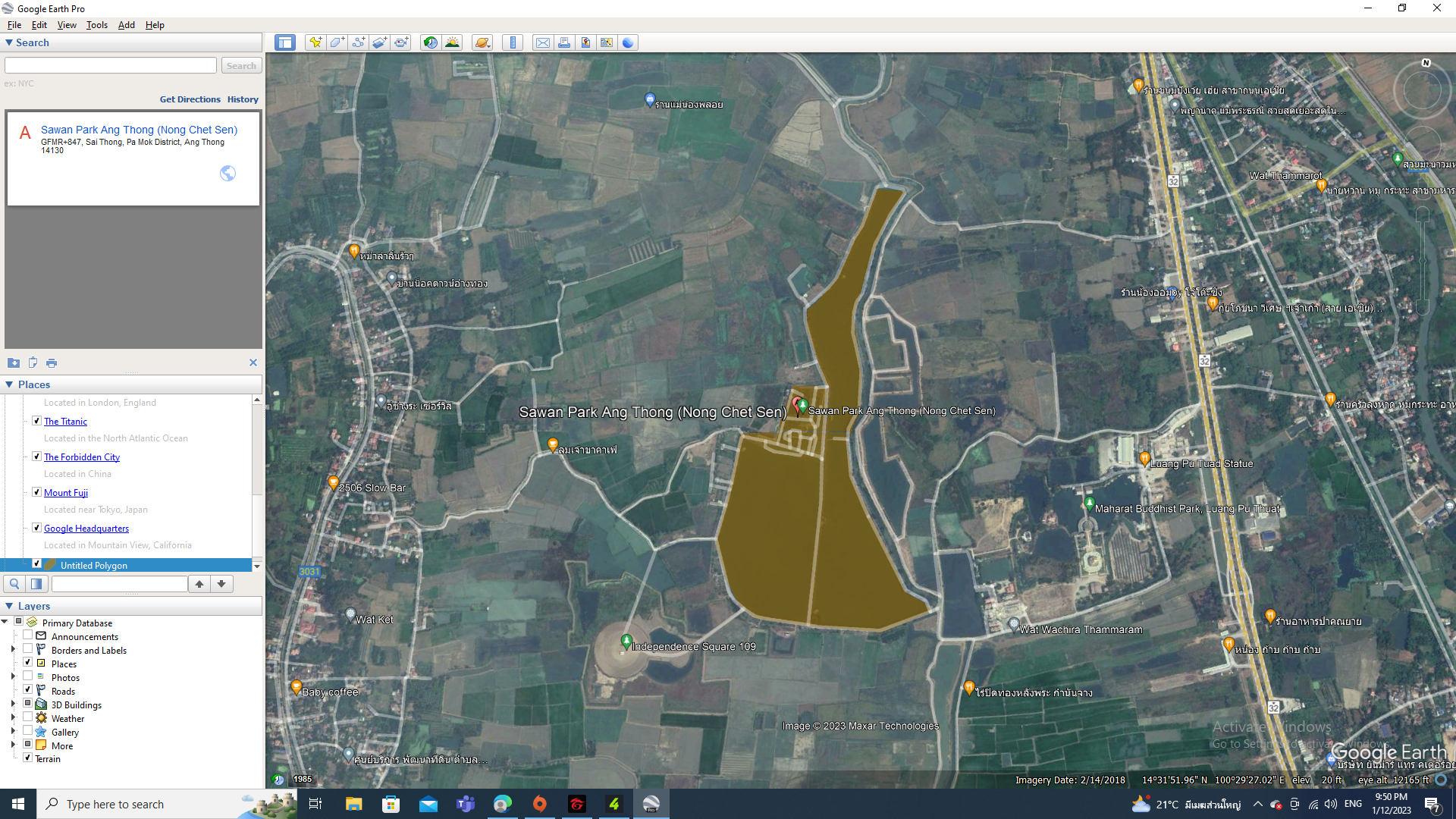Viewport: 1456px width, 819px height.
Task: Open the Tools menu
Action: [96, 25]
